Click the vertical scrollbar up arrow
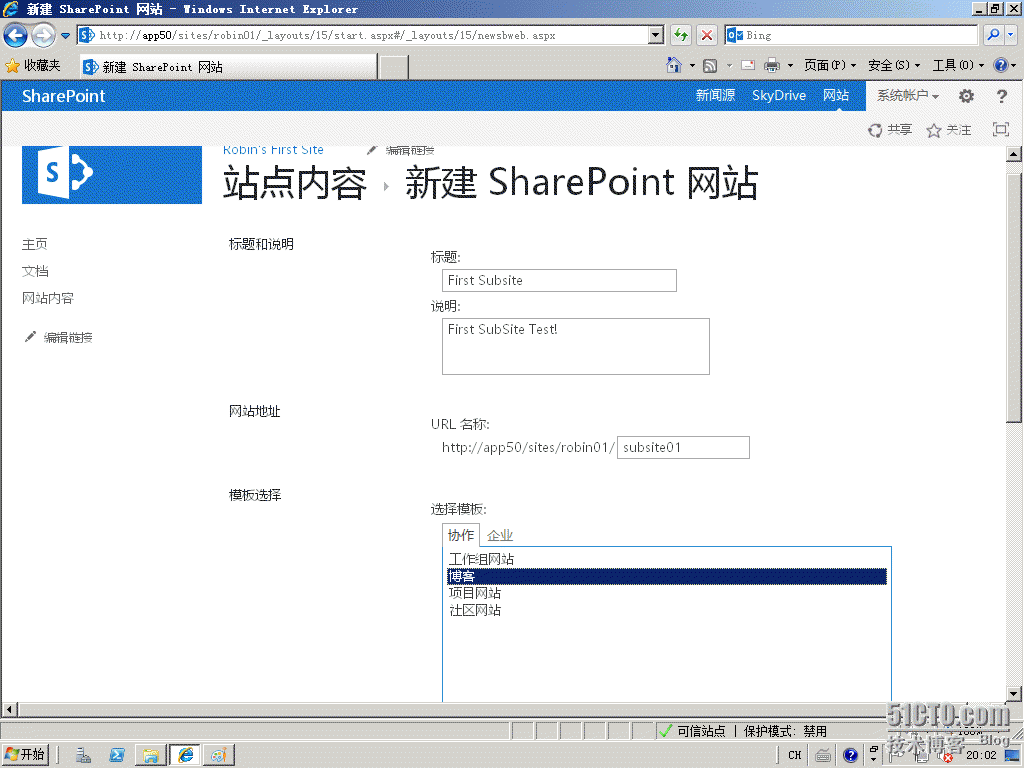 click(1014, 154)
